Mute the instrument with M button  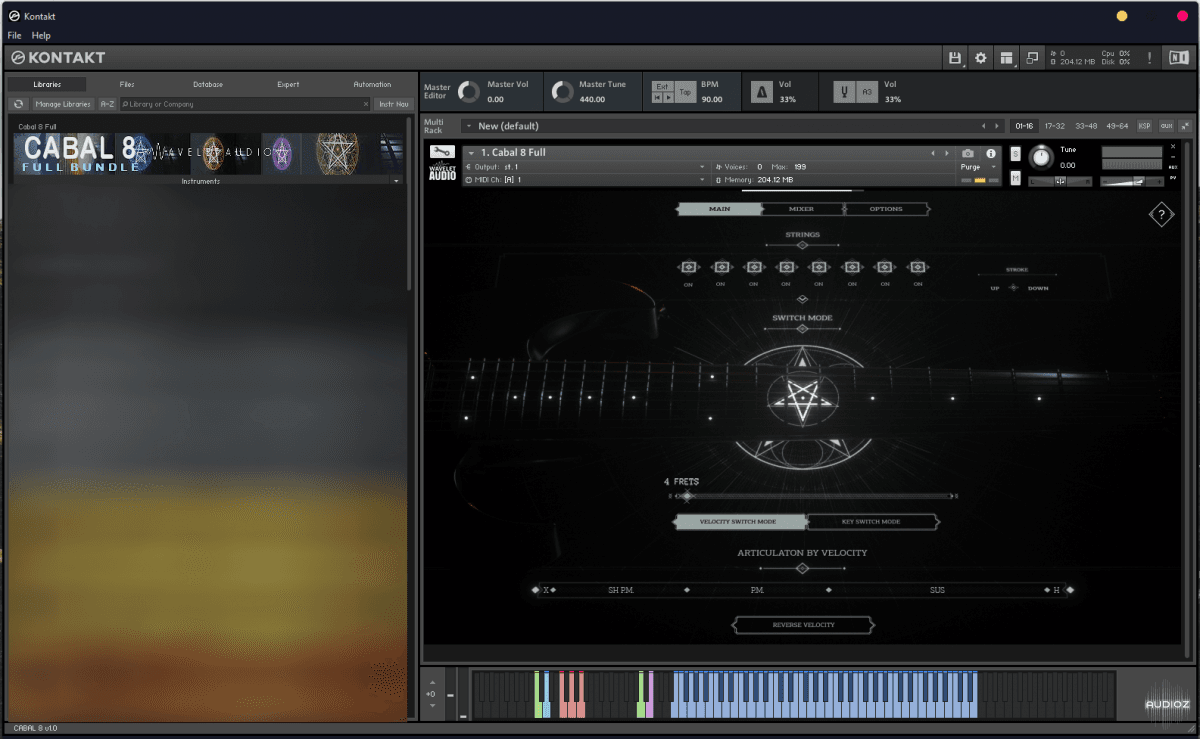1016,178
